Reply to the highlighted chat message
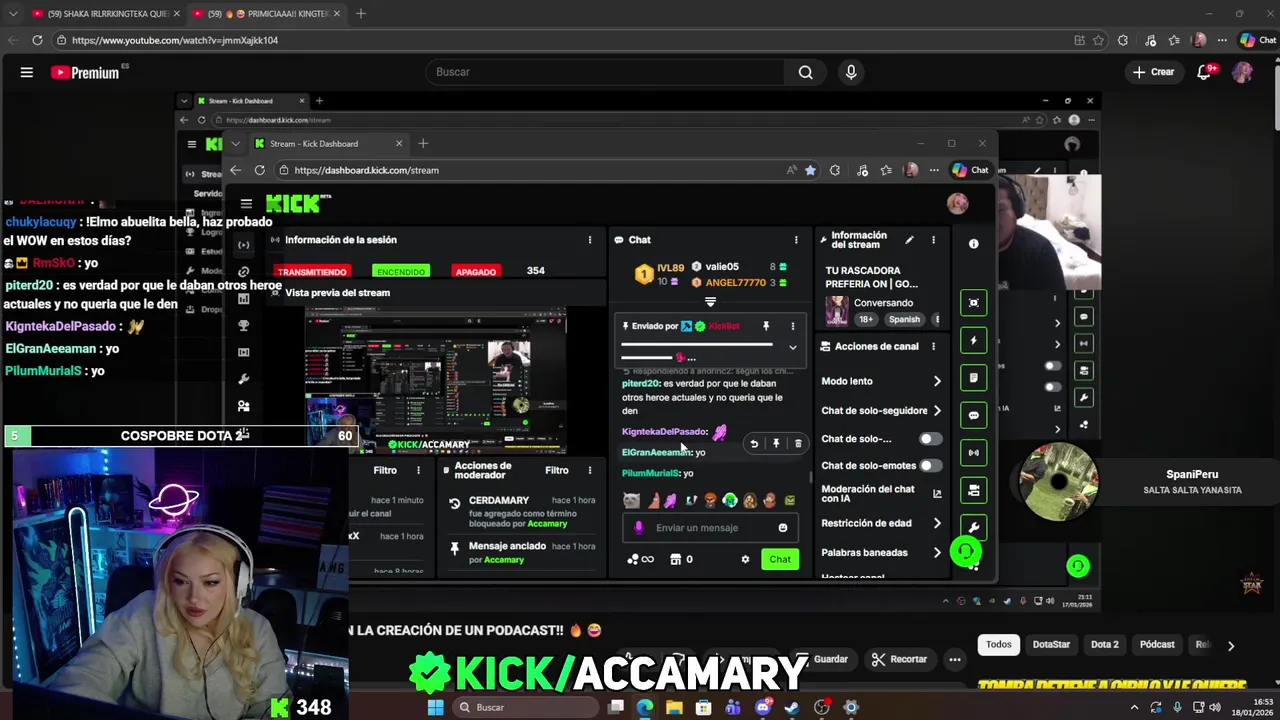This screenshot has width=1280, height=720. [x=754, y=443]
